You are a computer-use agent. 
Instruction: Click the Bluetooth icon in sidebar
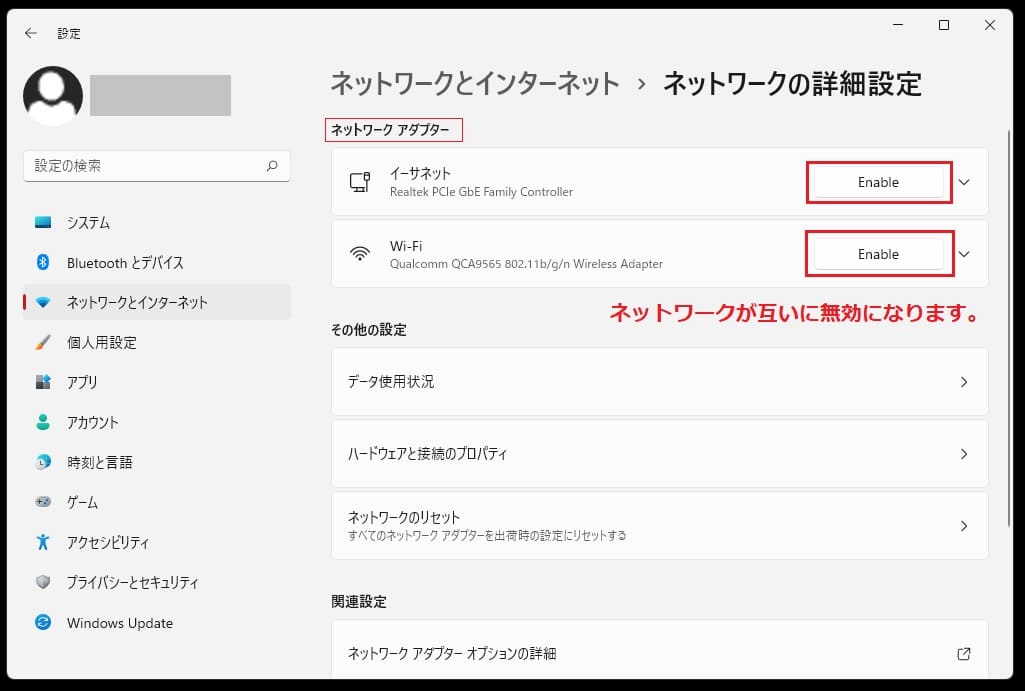(x=43, y=262)
